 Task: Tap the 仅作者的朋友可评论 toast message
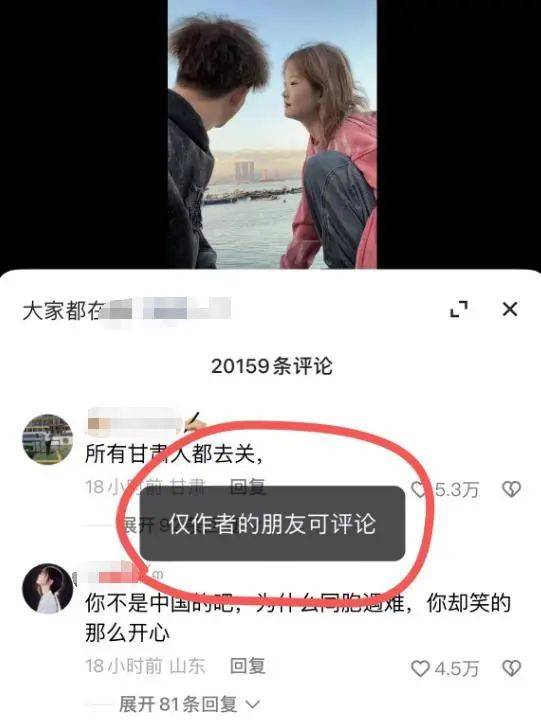click(x=272, y=523)
